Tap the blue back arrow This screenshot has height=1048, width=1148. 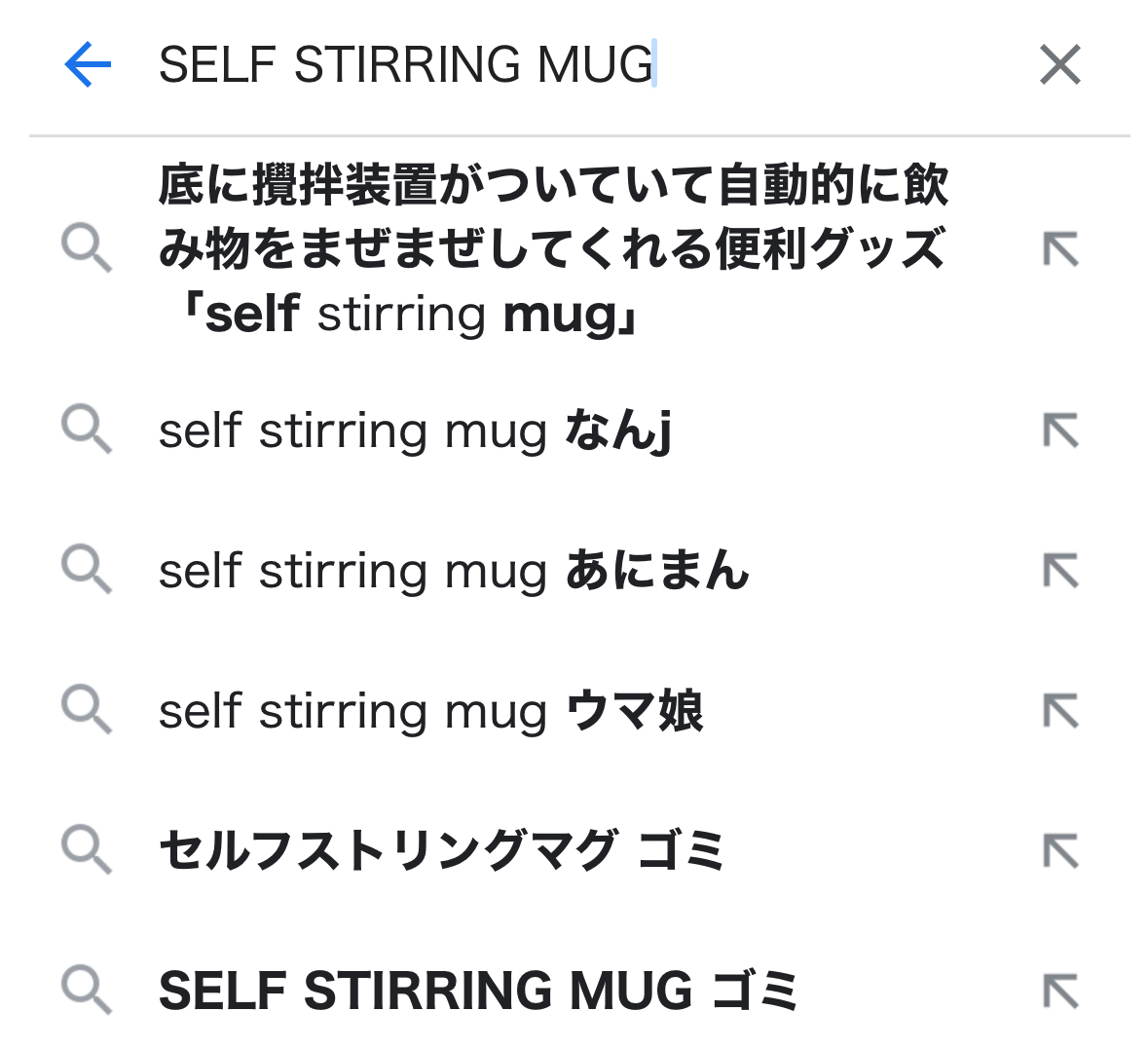88,65
